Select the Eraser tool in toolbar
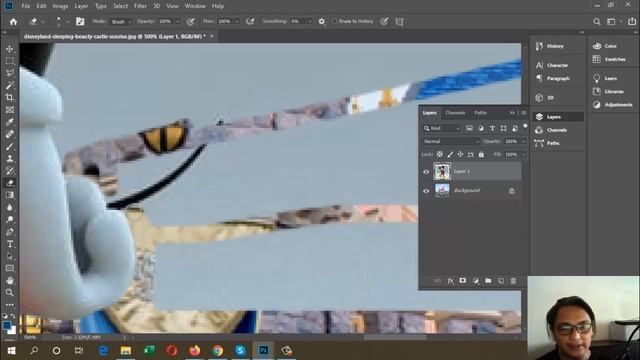The image size is (640, 360). click(x=10, y=183)
